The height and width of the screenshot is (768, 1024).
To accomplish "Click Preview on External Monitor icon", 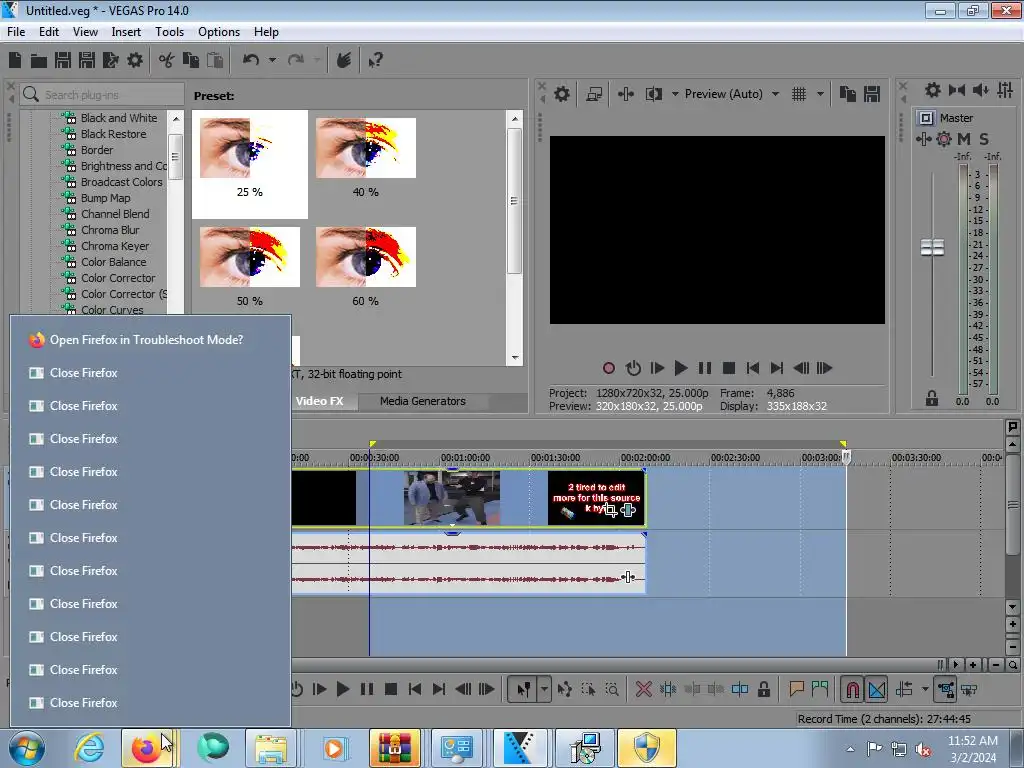I will pyautogui.click(x=594, y=95).
